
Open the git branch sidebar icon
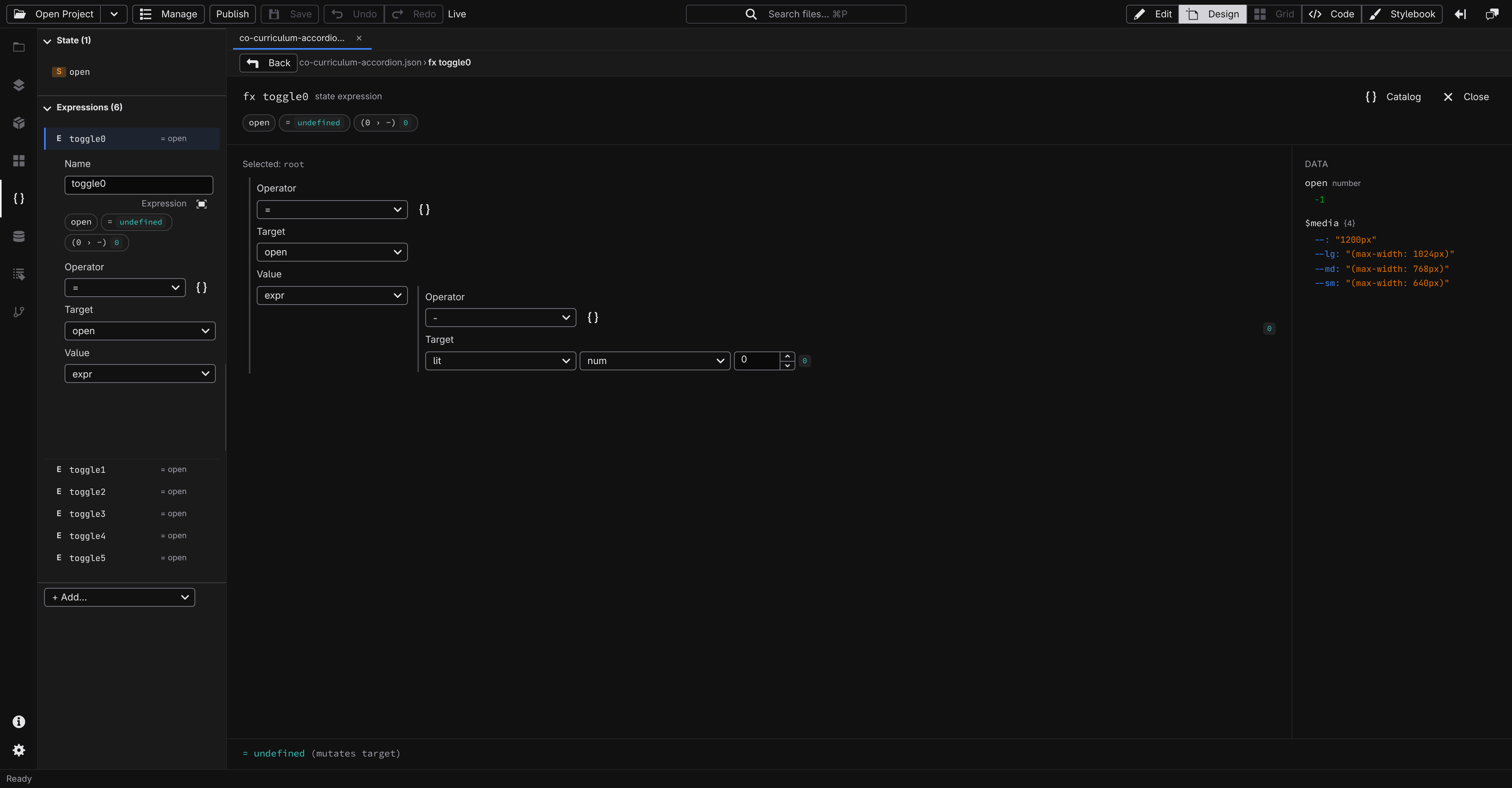pos(19,312)
